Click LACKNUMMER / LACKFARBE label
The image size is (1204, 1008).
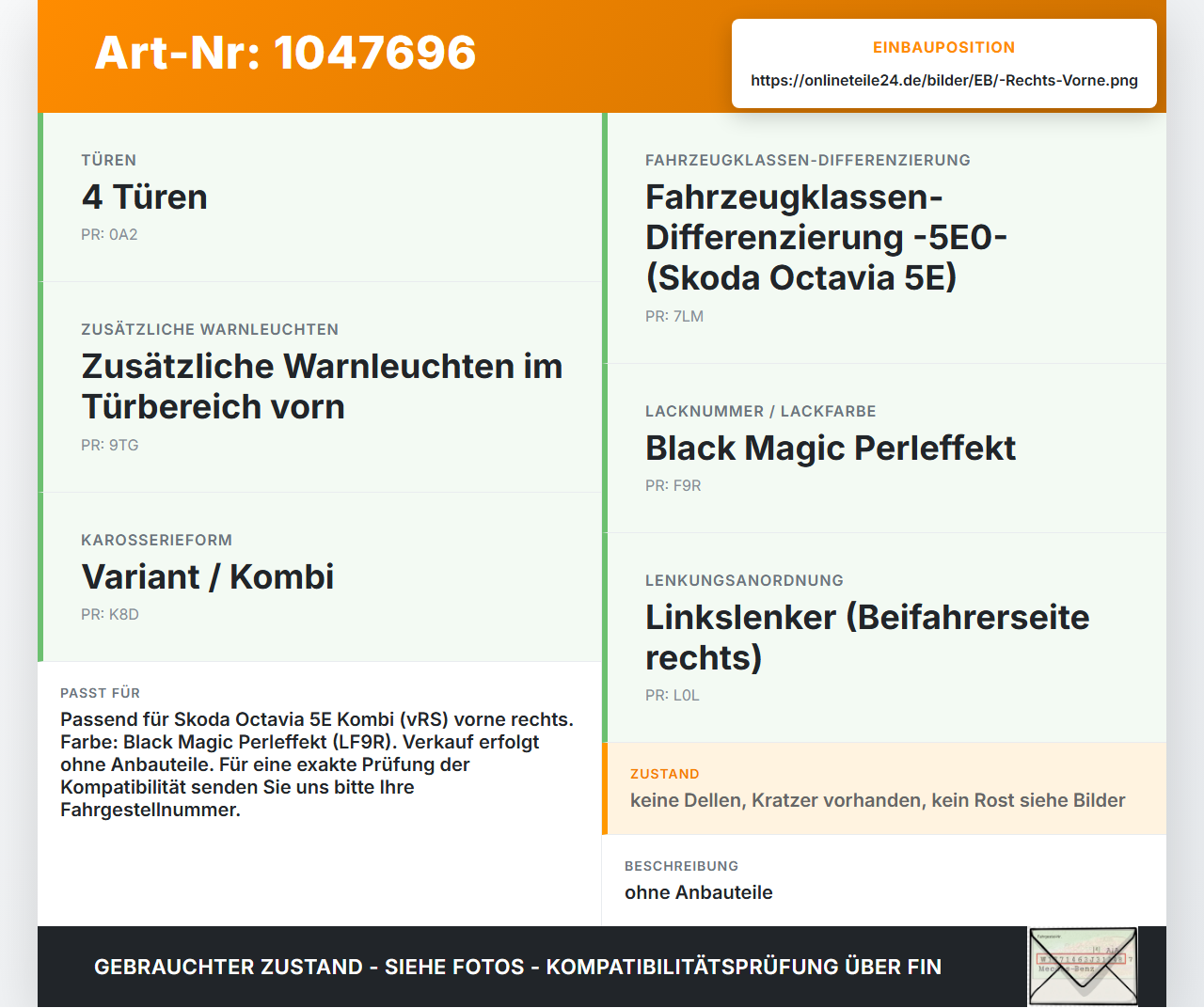pyautogui.click(x=761, y=411)
